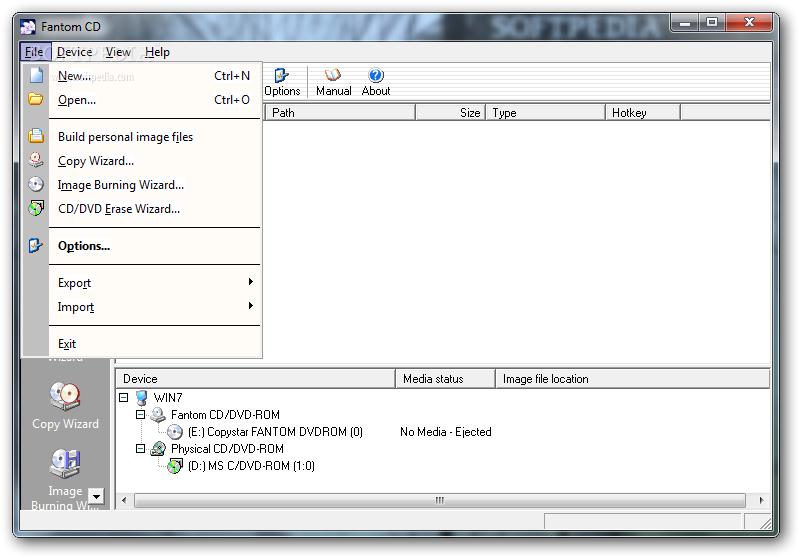This screenshot has height=558, width=800.
Task: Click the Options icon in File menu
Action: point(36,245)
